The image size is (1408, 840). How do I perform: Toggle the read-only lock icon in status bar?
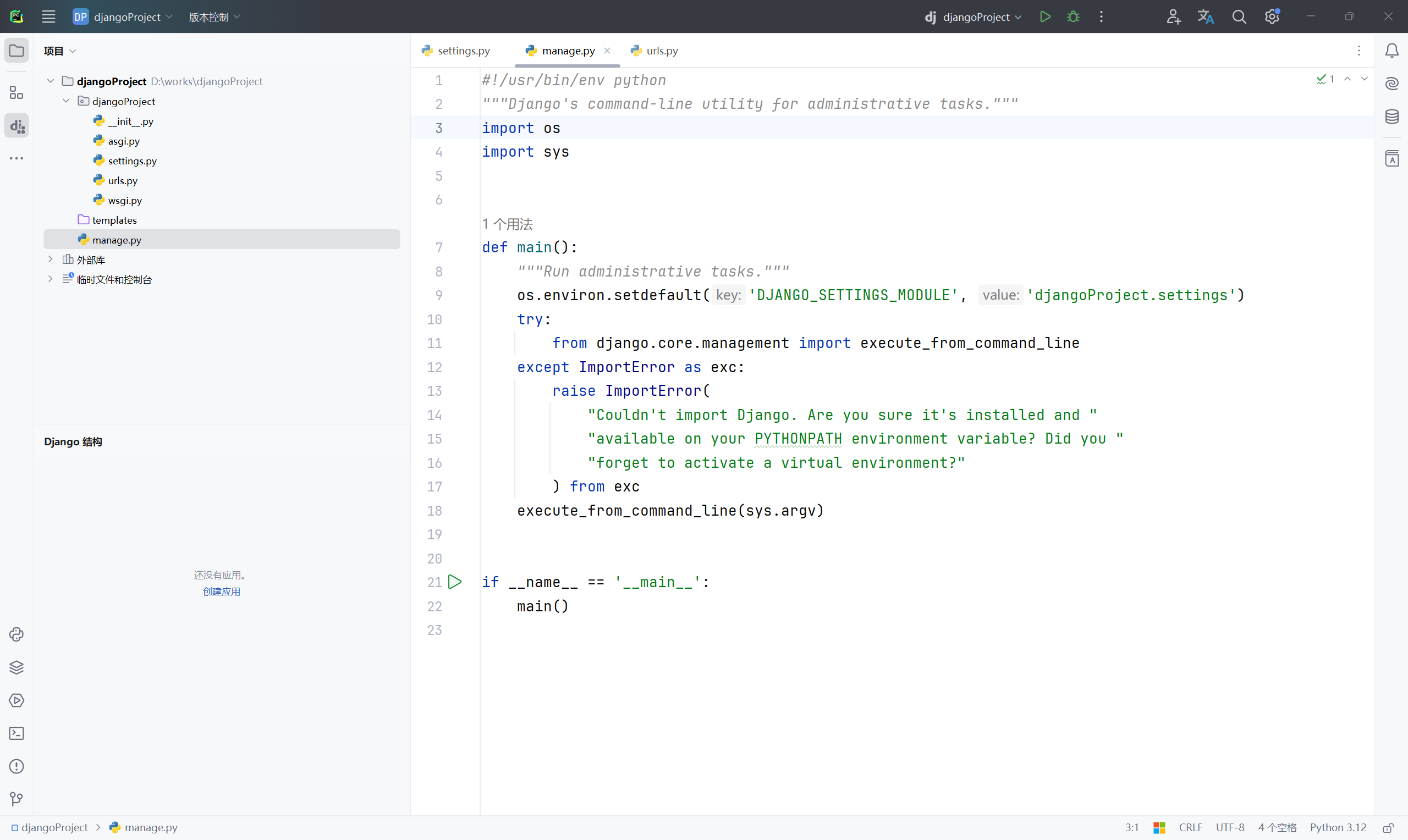pos(1388,827)
